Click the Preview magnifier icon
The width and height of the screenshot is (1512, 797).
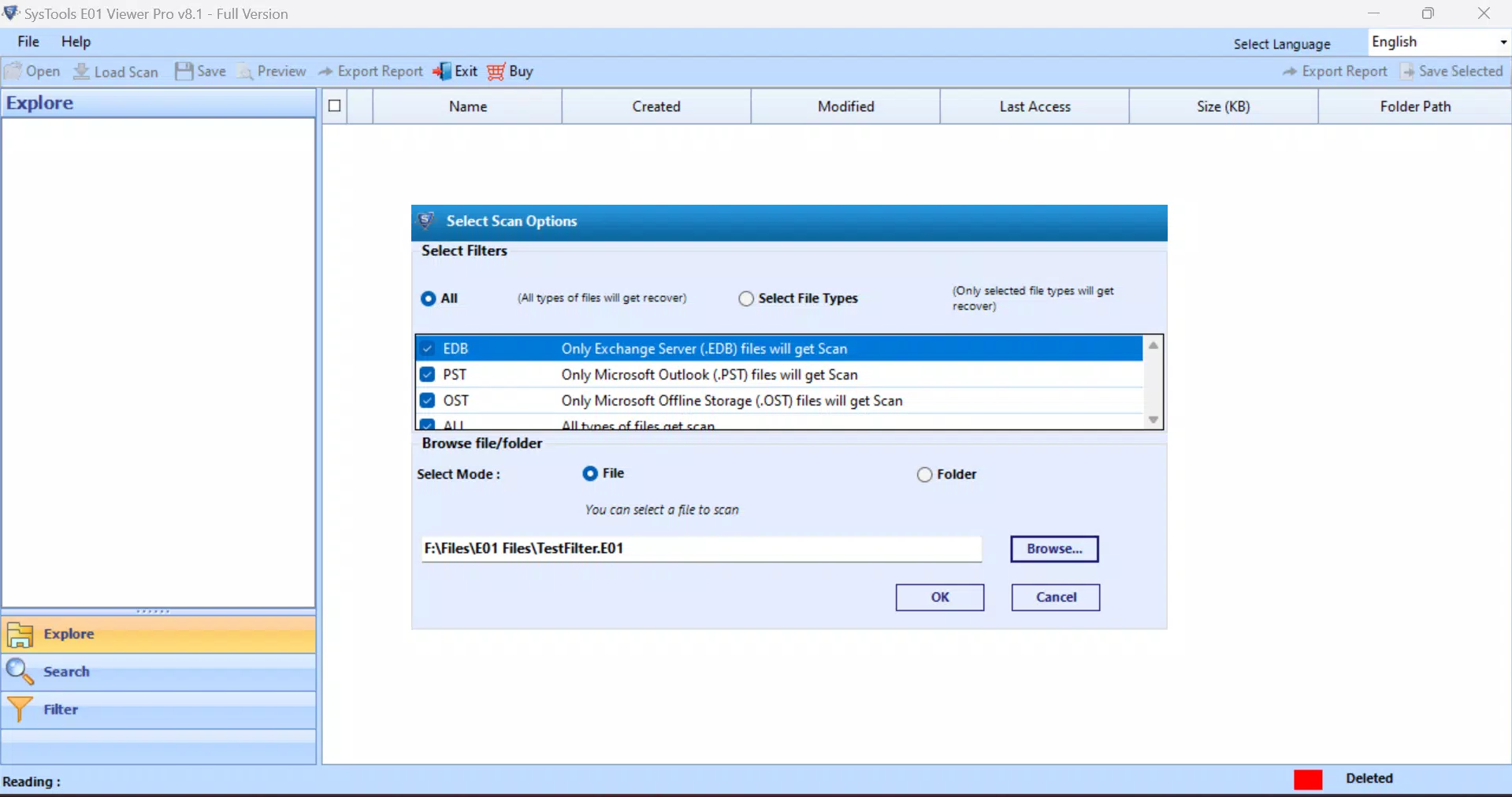245,72
